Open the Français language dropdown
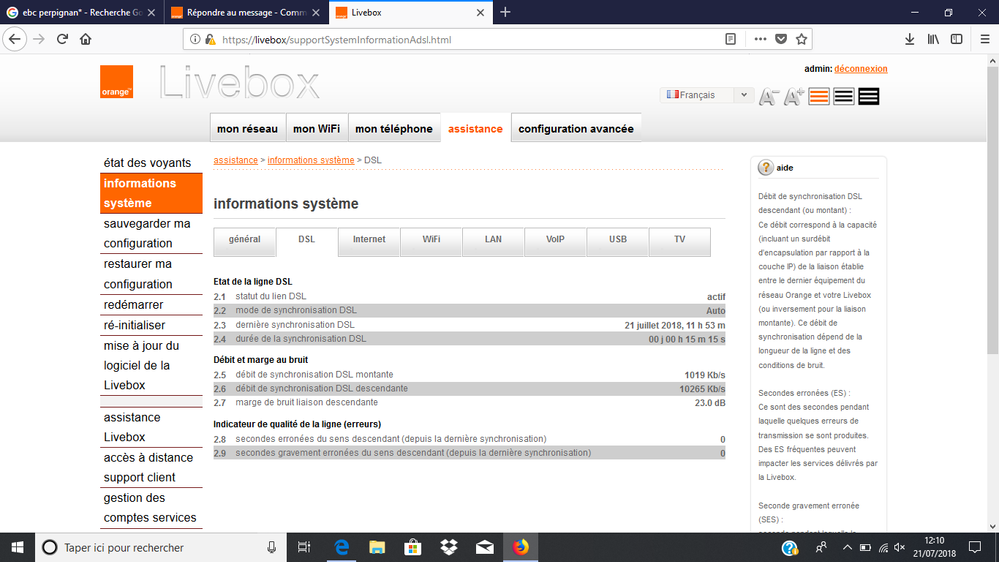Image resolution: width=999 pixels, height=562 pixels. pos(707,95)
